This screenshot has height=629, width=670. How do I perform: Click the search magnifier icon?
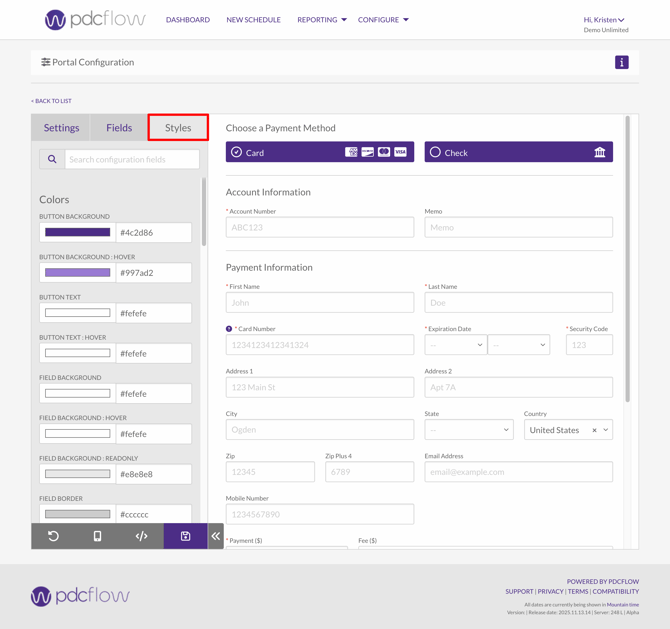pyautogui.click(x=52, y=159)
